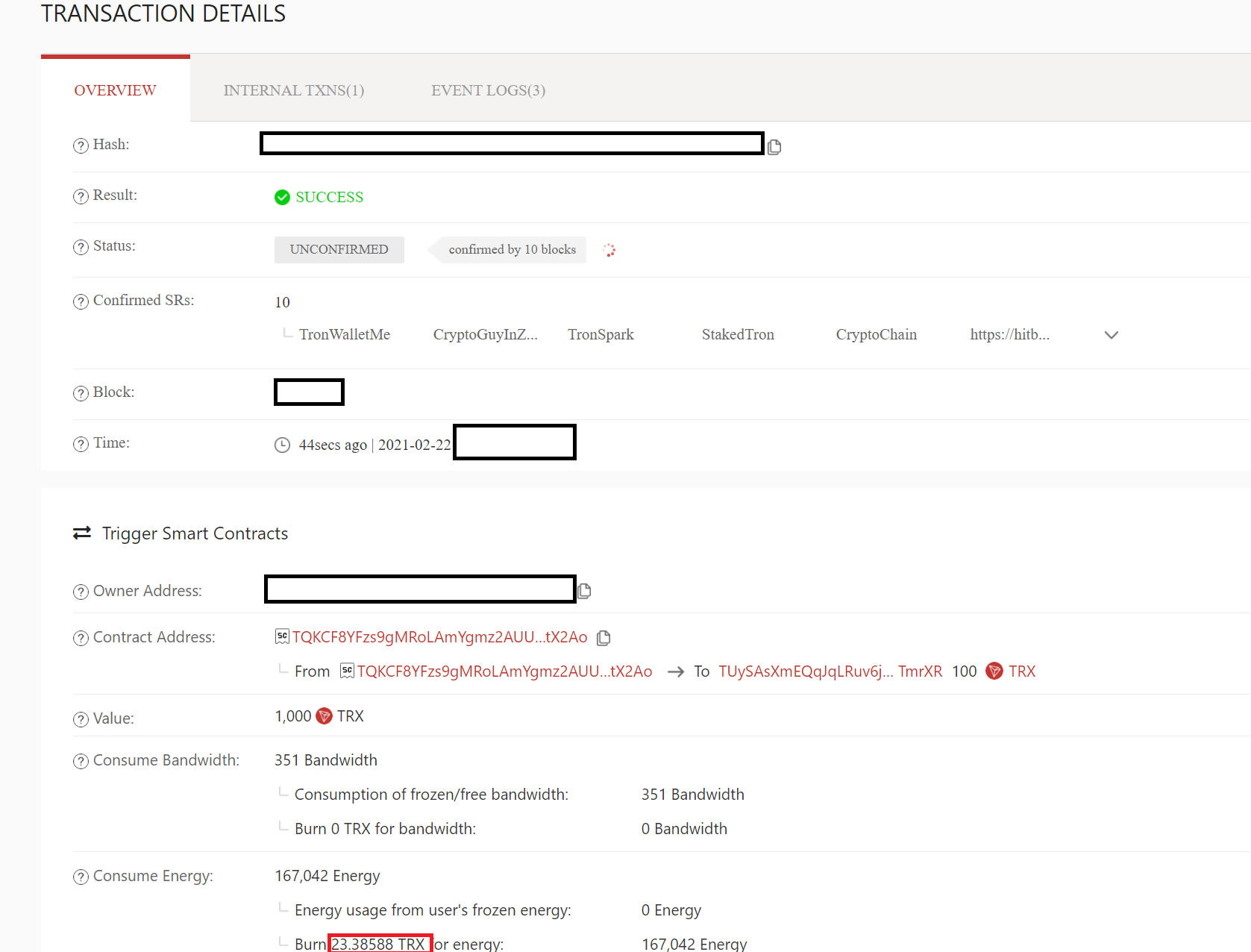Click the '100' transfer amount

965,671
